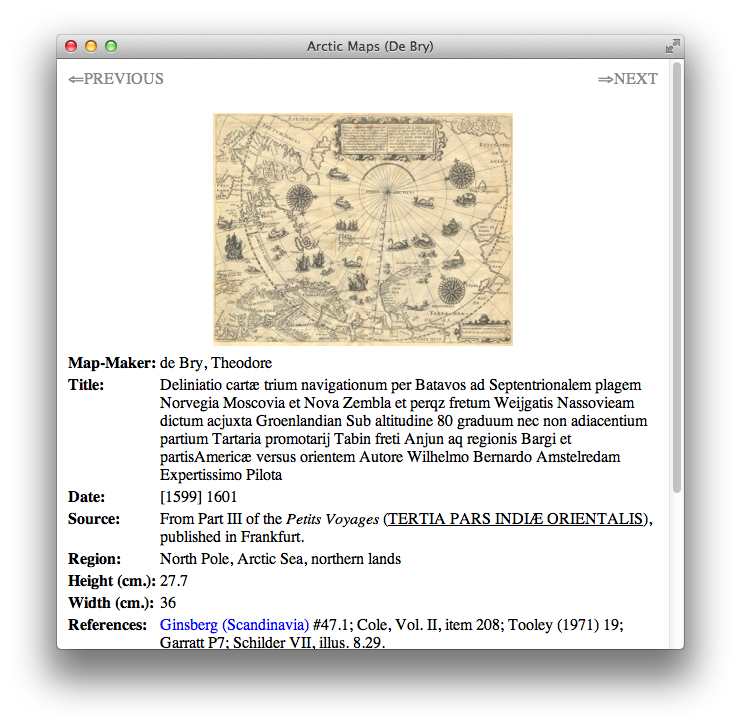The image size is (741, 728).
Task: Click the PREVIOUS navigation link
Action: [115, 79]
